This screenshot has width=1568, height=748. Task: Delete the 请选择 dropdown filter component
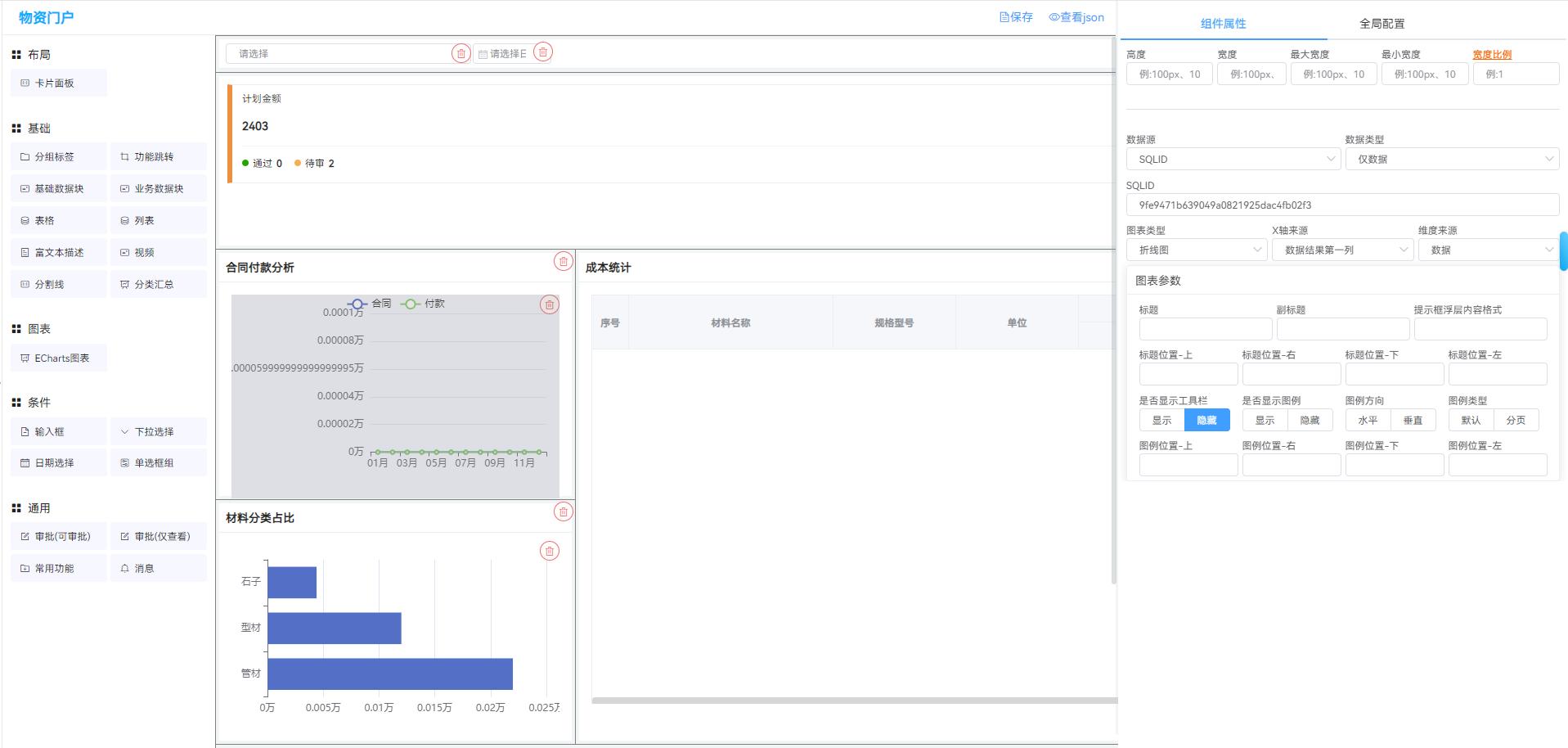click(x=461, y=53)
